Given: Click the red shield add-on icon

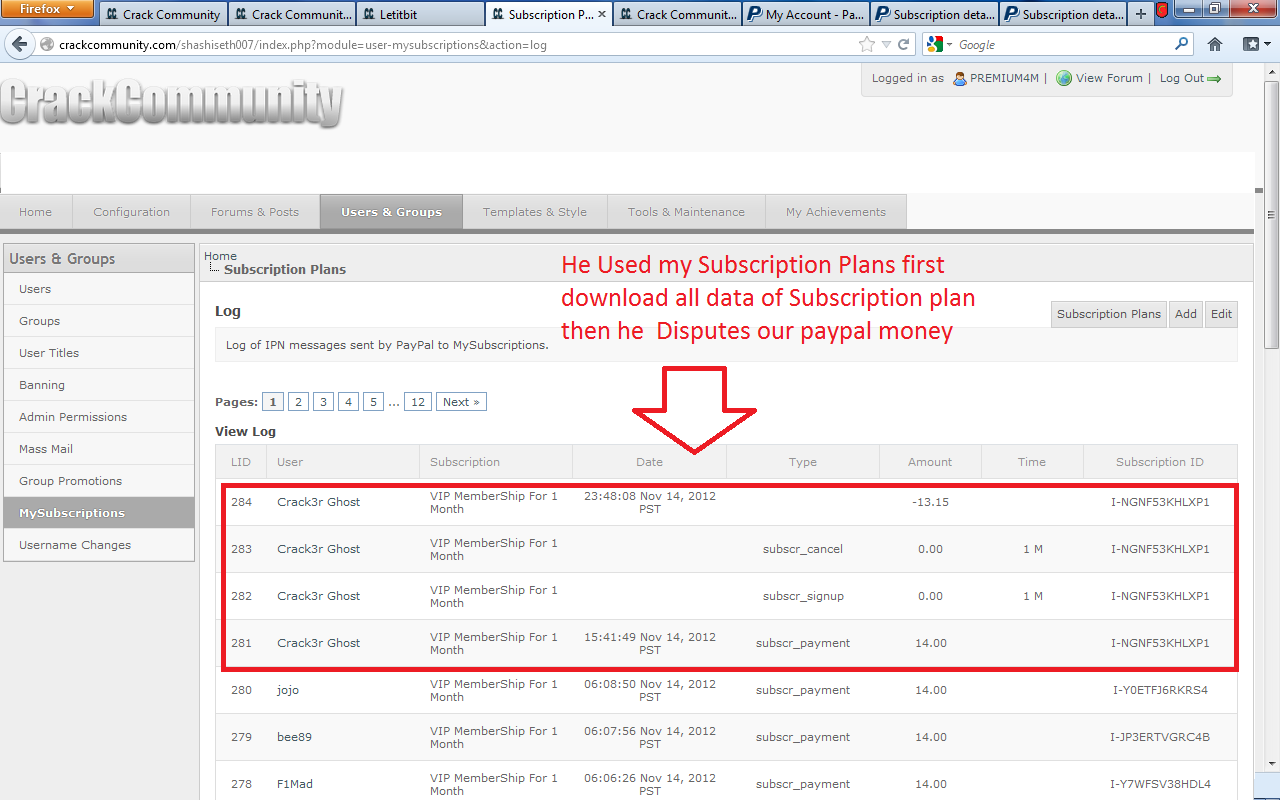Looking at the screenshot, I should (x=1163, y=12).
